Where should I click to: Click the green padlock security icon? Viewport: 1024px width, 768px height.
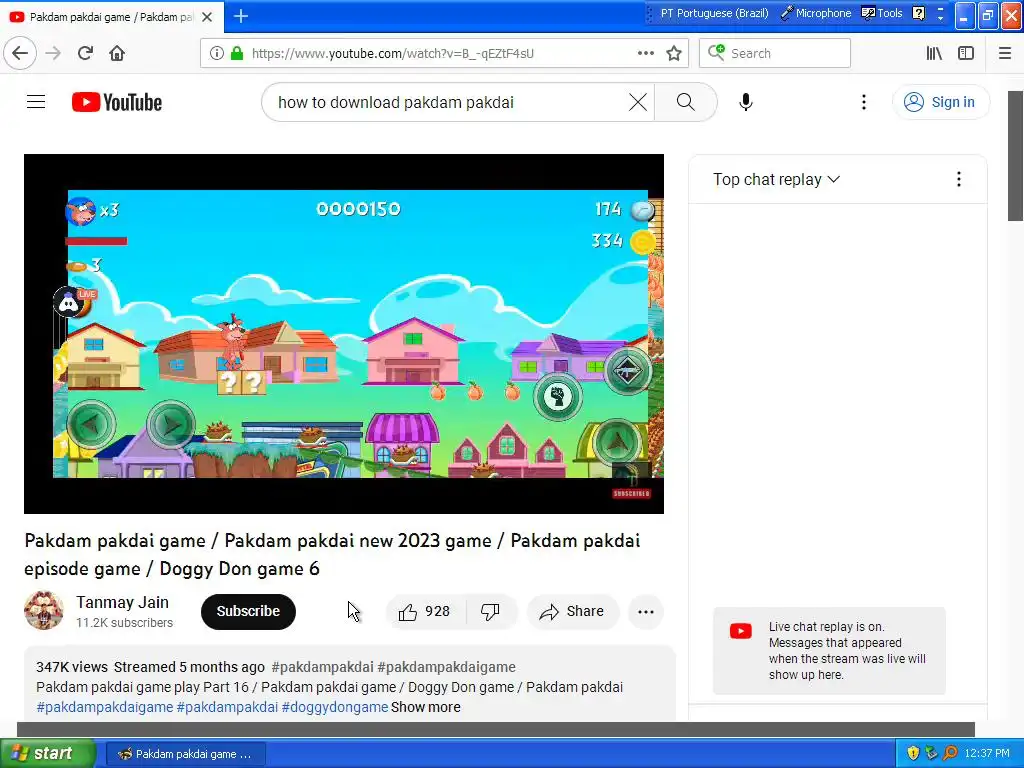click(237, 53)
